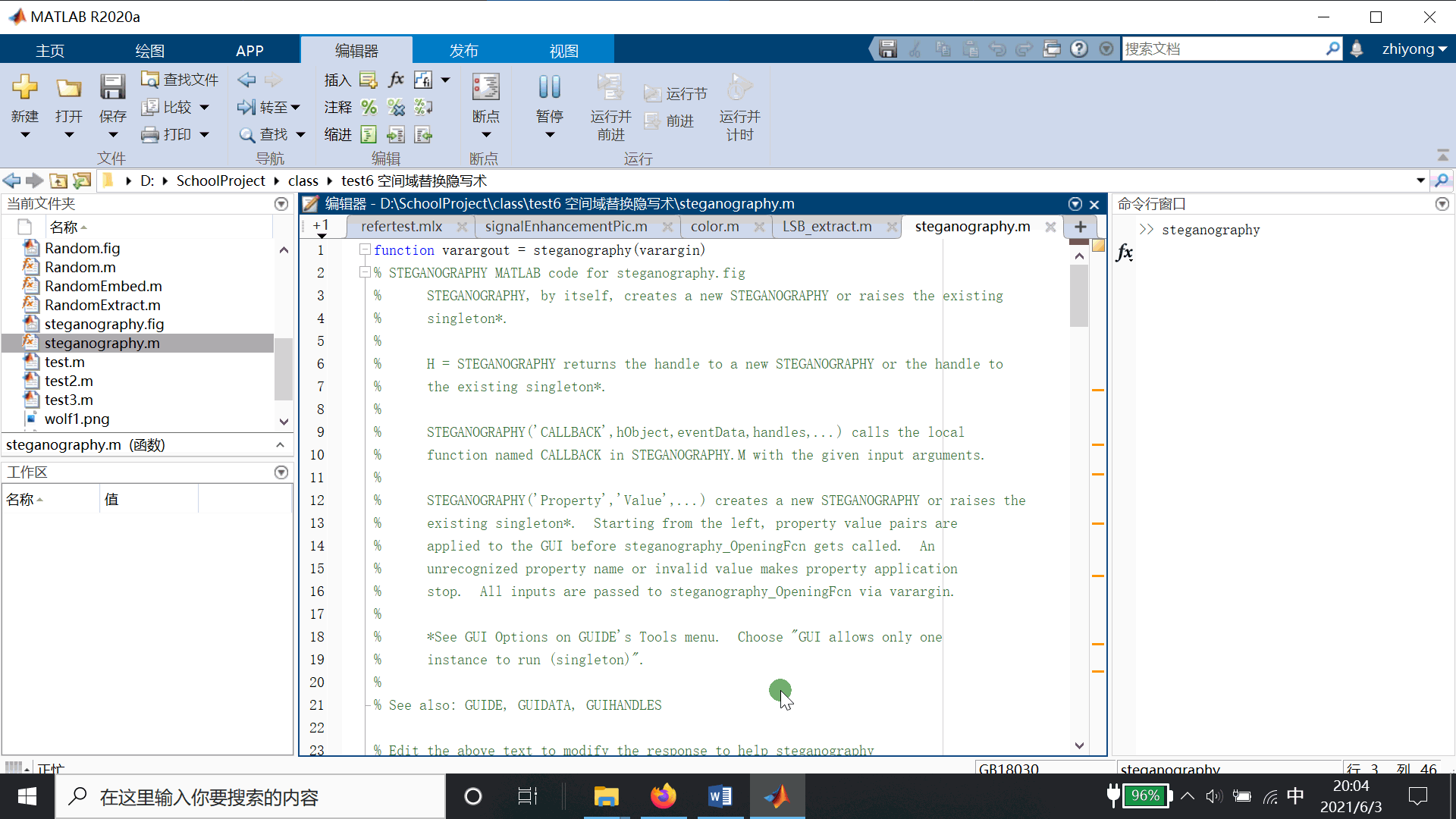
Task: Click the comment percent icon
Action: [x=369, y=107]
